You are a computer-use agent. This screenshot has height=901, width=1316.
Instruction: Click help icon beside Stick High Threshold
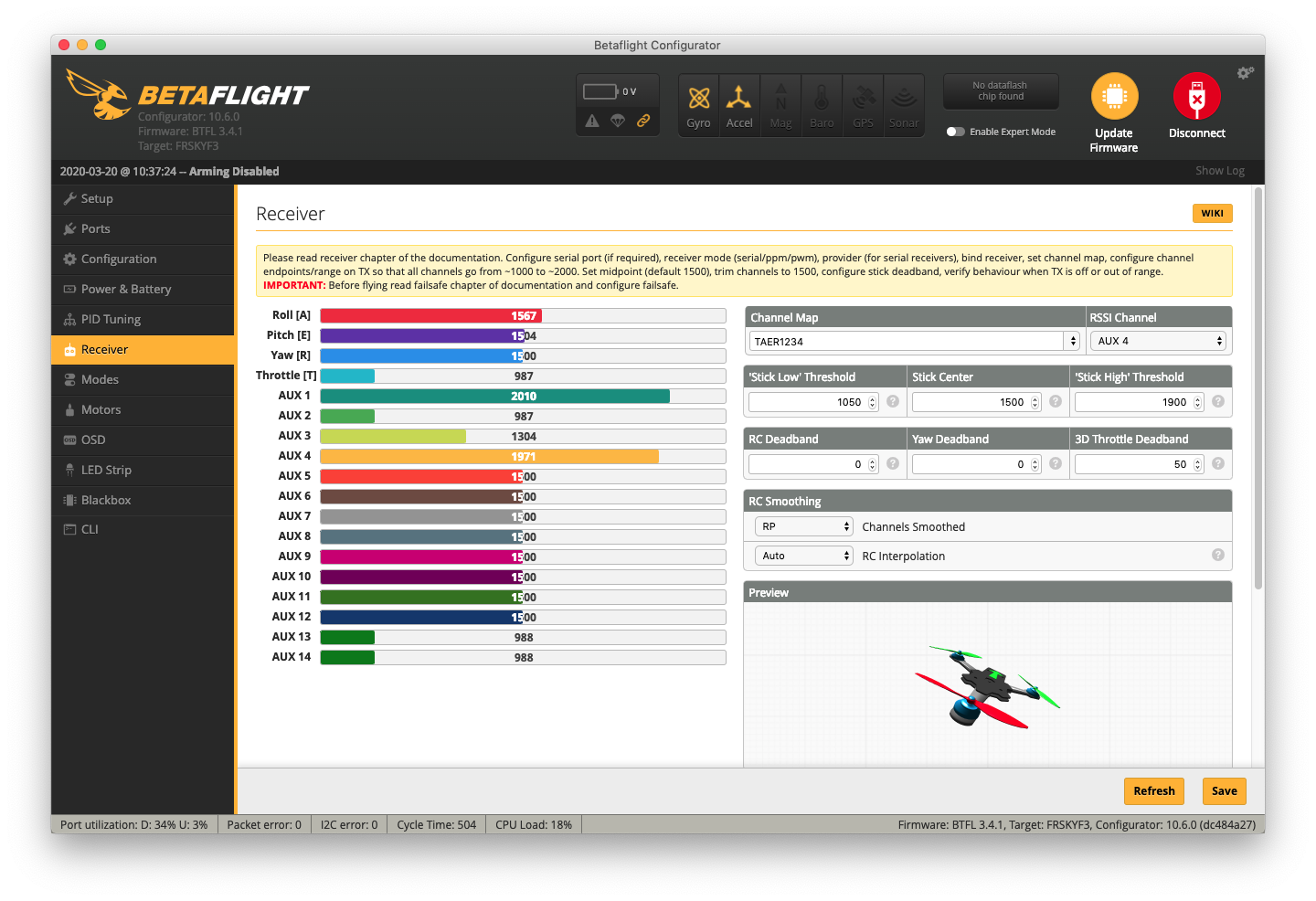point(1218,401)
